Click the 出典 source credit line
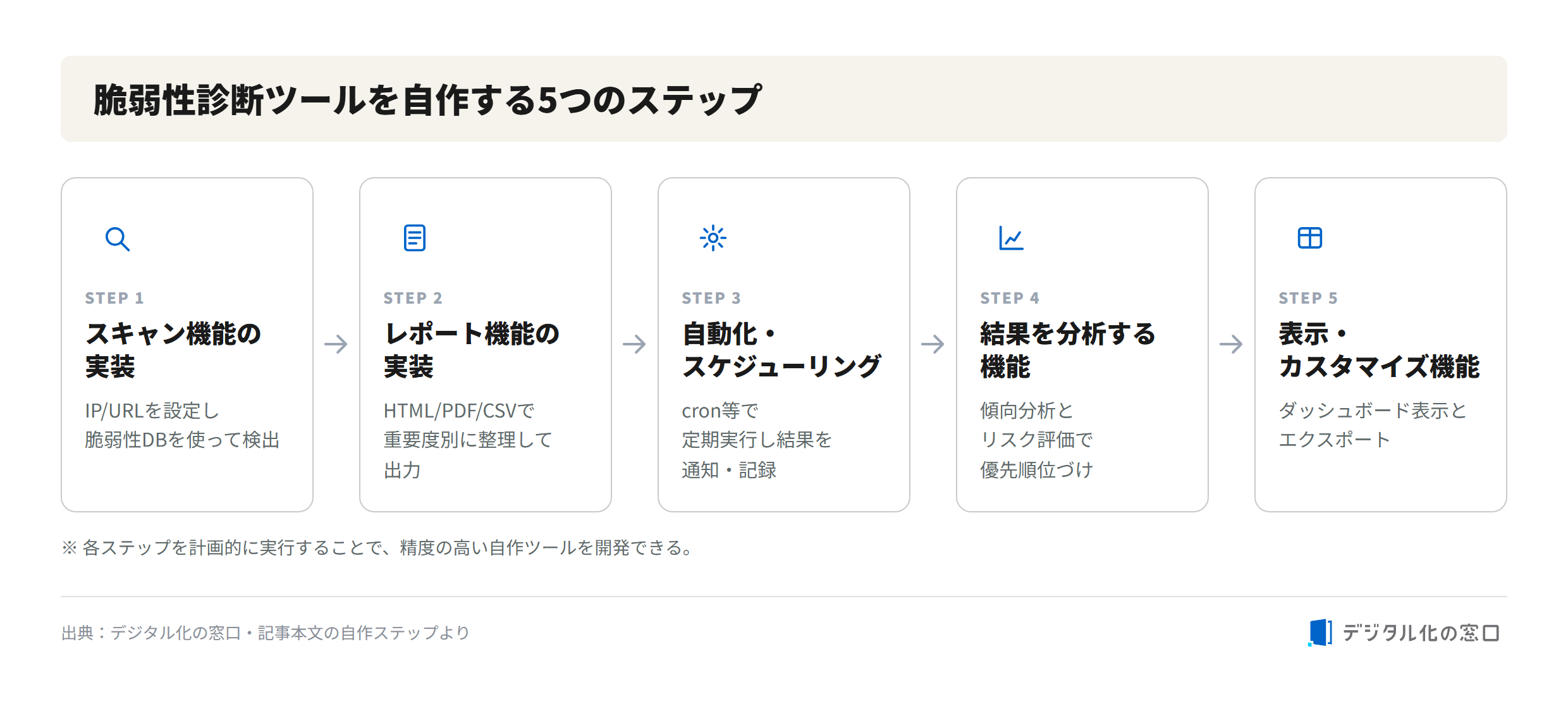The image size is (1568, 706). pos(266,633)
